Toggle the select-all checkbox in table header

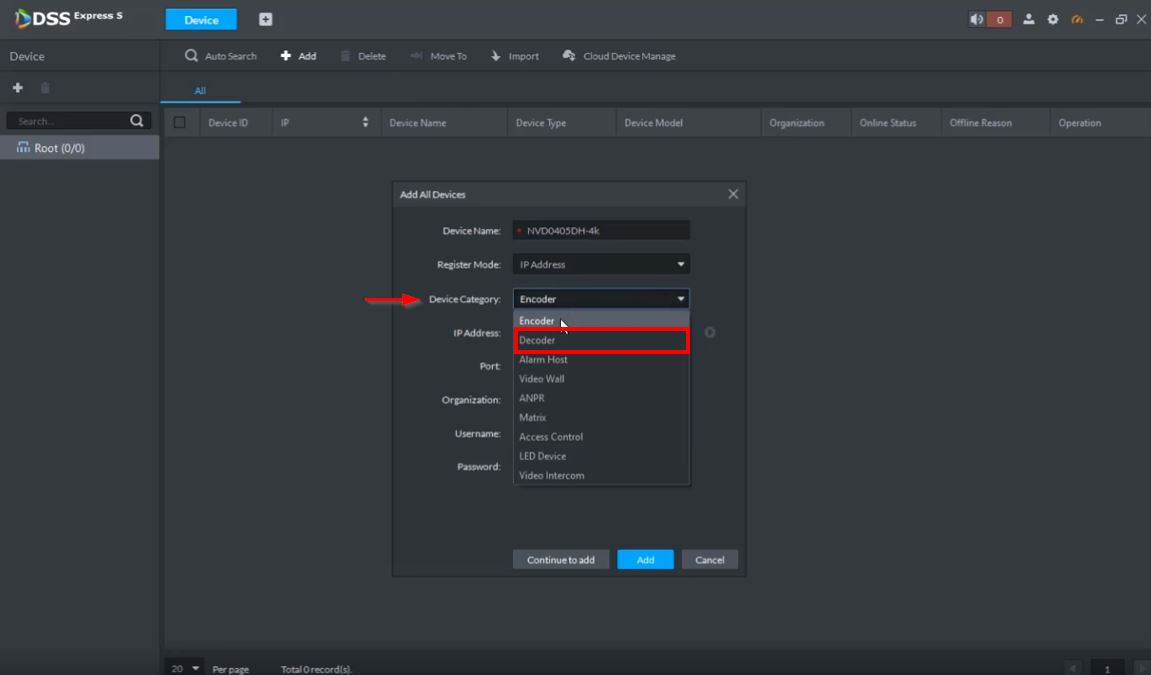click(180, 123)
